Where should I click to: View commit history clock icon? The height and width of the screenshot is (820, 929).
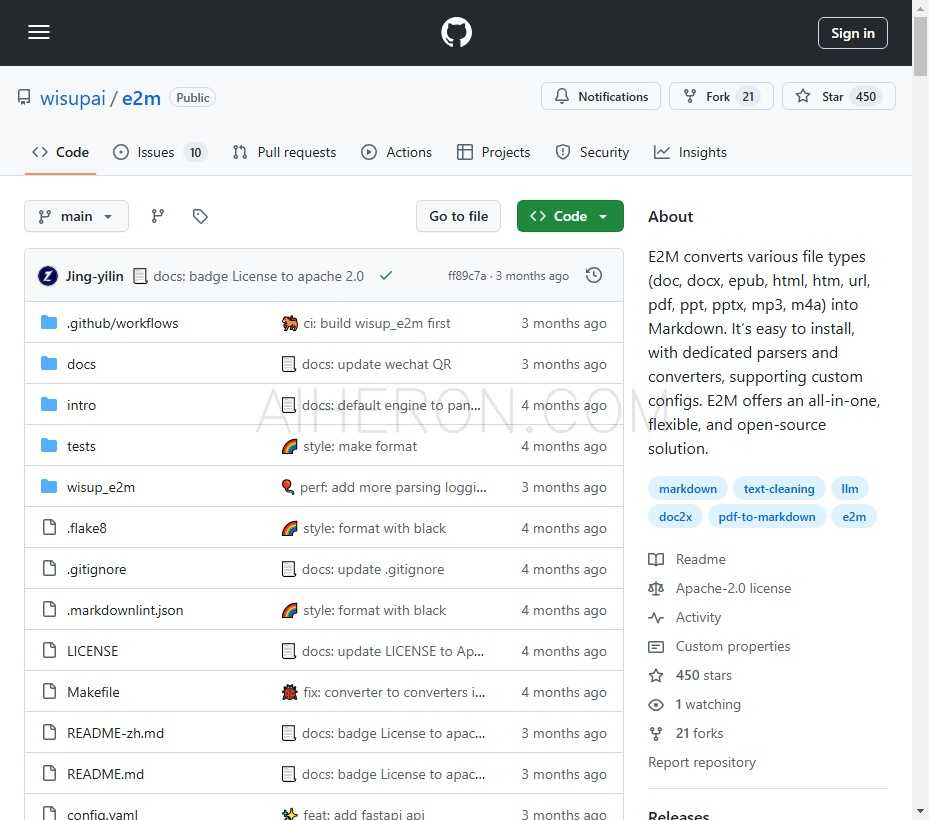[x=594, y=275]
